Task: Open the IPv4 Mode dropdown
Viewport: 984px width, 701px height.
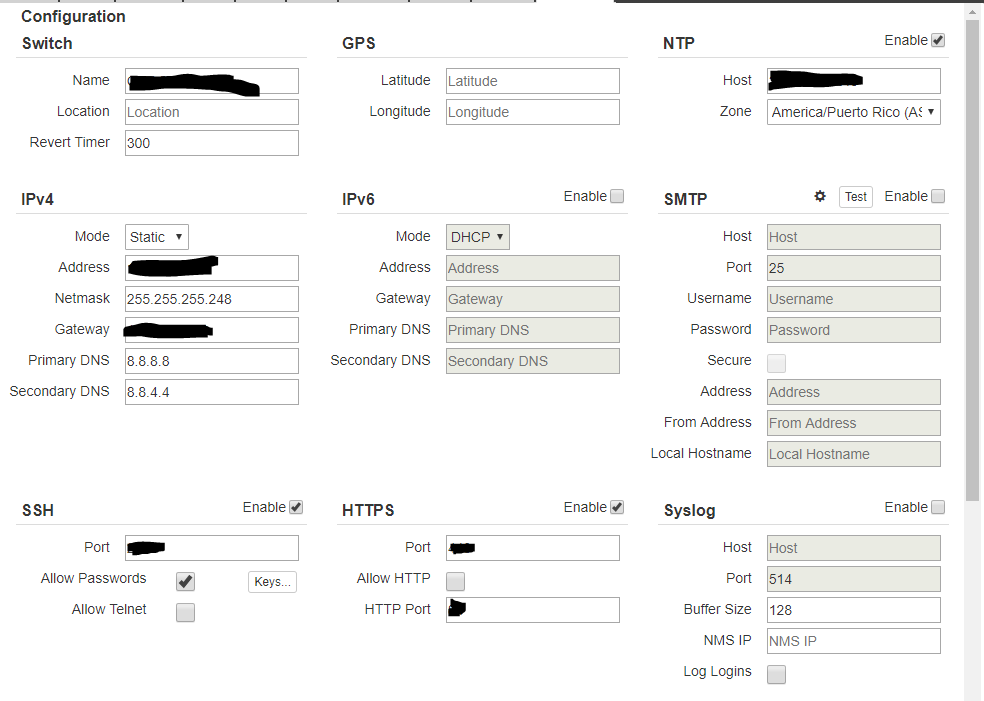Action: tap(157, 237)
